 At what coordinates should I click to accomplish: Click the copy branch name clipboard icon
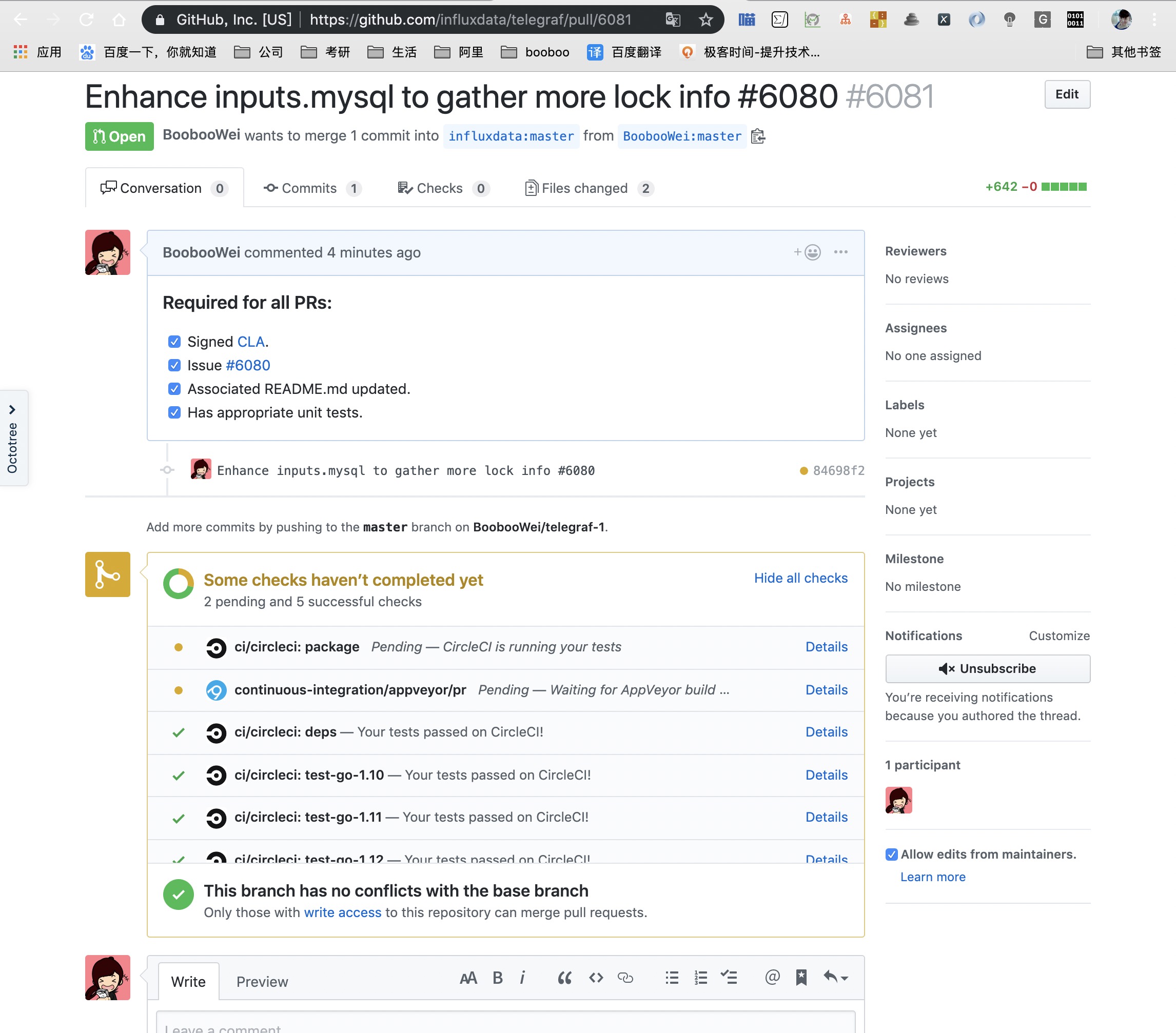[758, 136]
